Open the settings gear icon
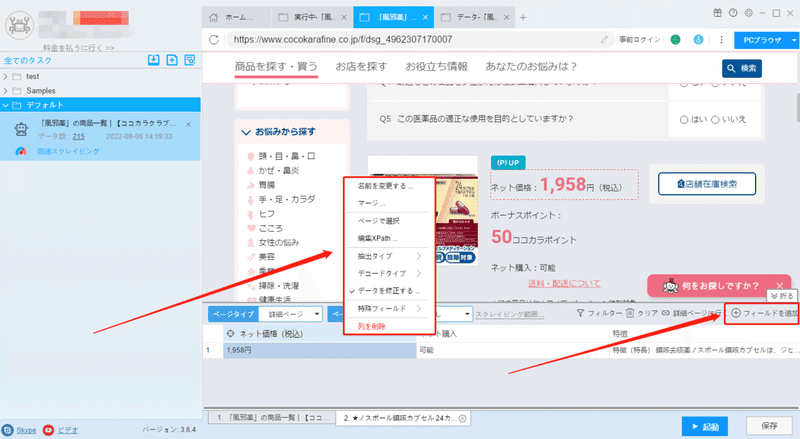 click(x=748, y=13)
